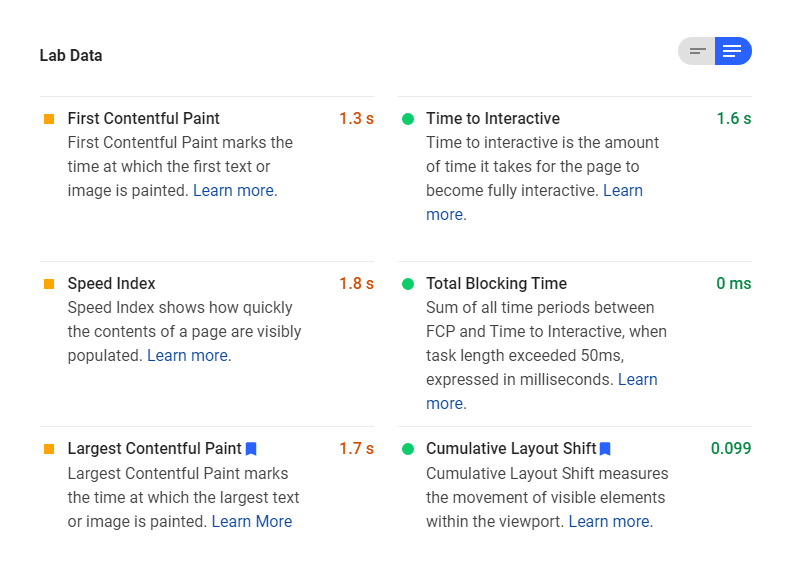The height and width of the screenshot is (576, 795).
Task: Switch to the compact view toggle
Action: click(697, 51)
